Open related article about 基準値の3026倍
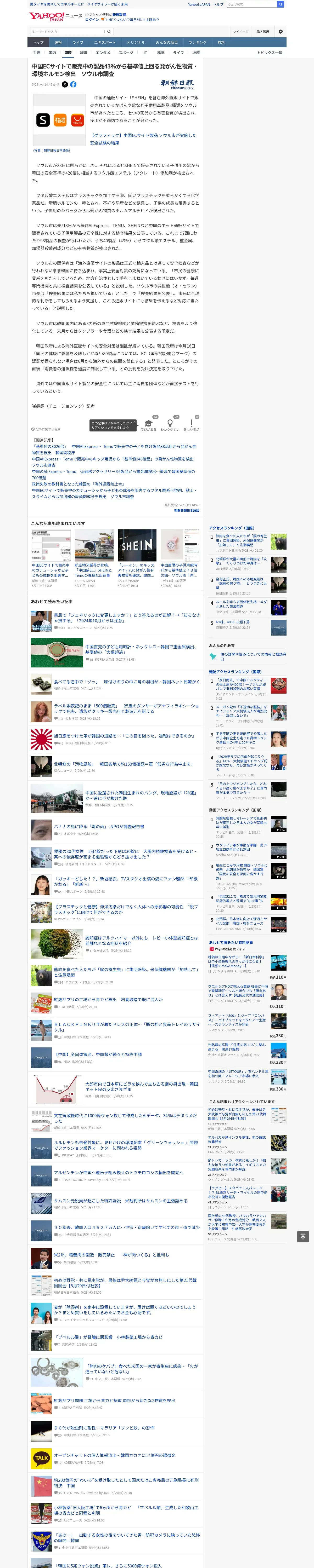 tap(114, 449)
